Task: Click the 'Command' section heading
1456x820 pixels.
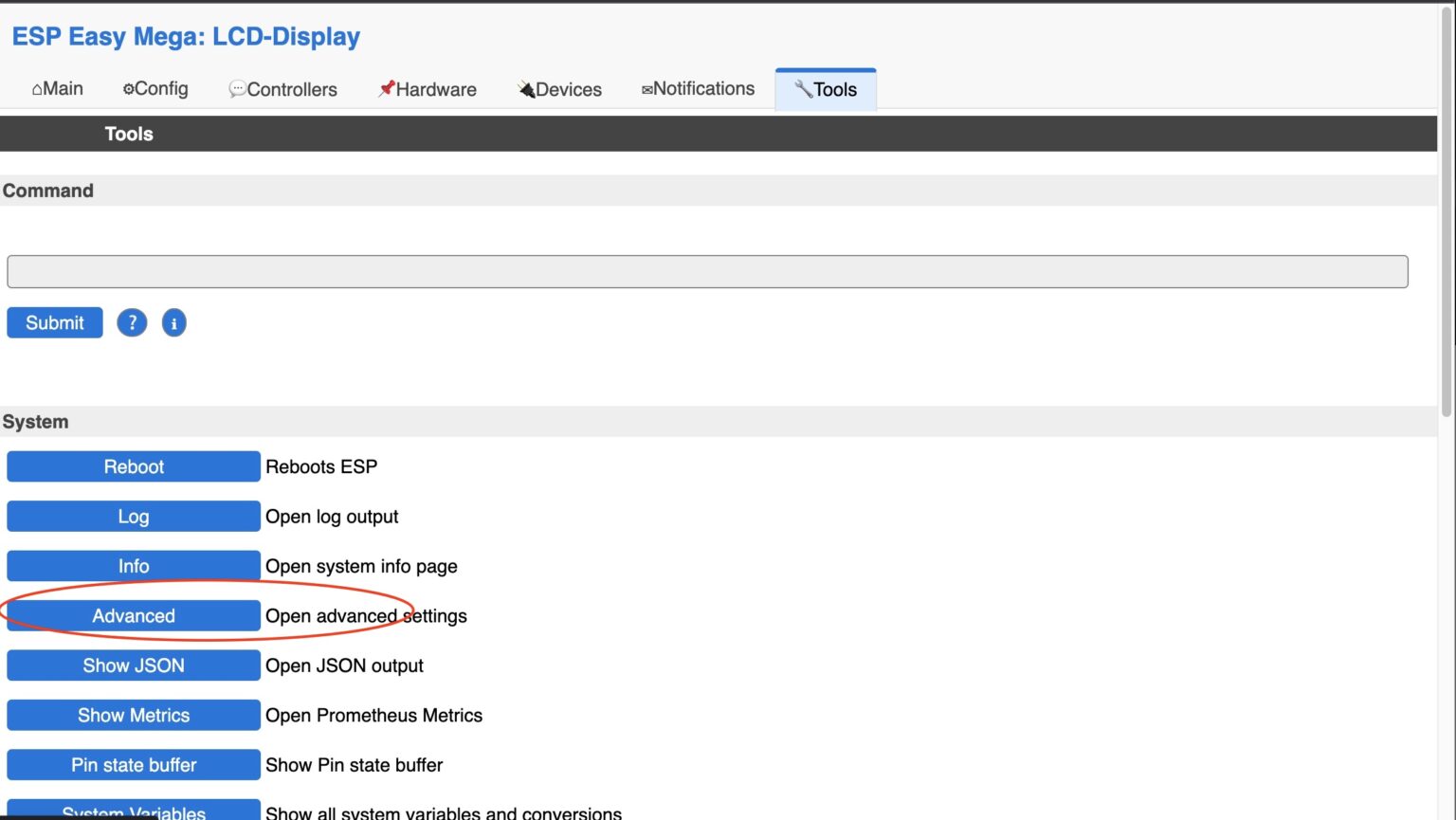Action: click(48, 191)
